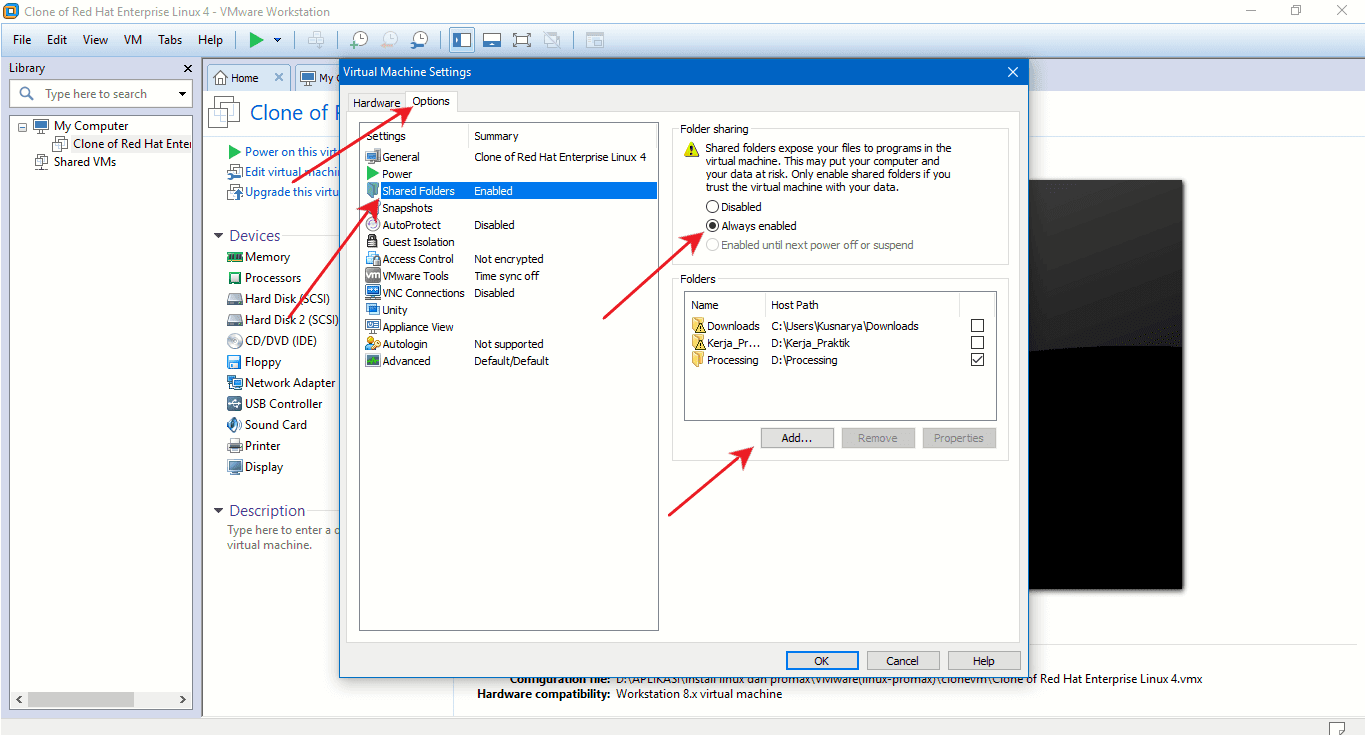This screenshot has height=735, width=1365.
Task: Collapse the Devices section
Action: 218,235
